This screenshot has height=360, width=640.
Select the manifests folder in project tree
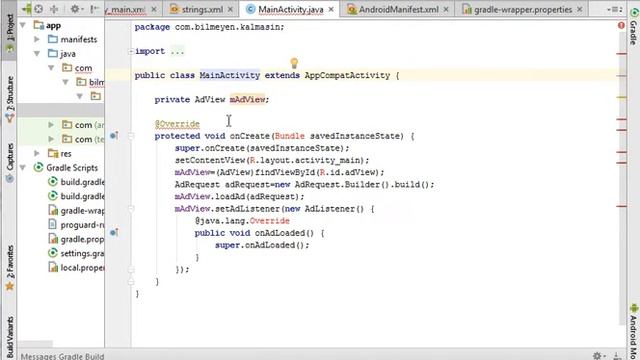tap(73, 39)
